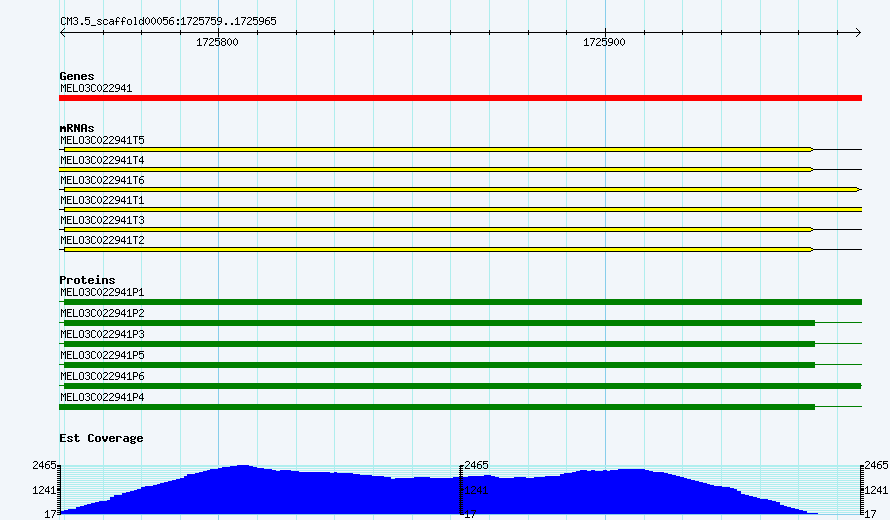Select the yellow MEL03C022941T4 transcript bar
Screen dimensions: 890x520
click(x=436, y=170)
